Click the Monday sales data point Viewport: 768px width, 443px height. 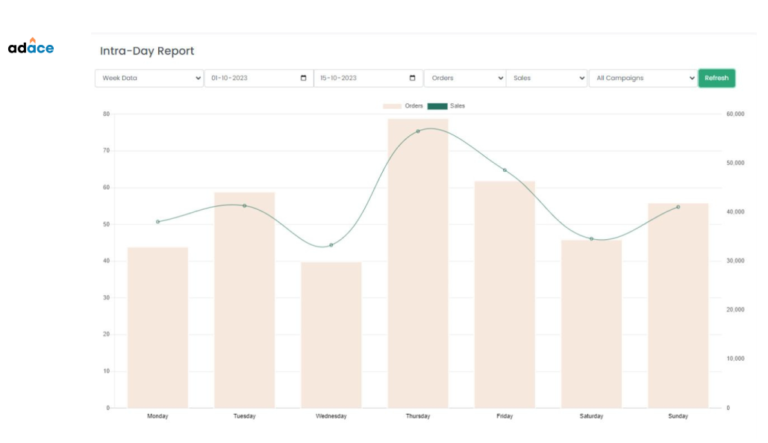(158, 222)
